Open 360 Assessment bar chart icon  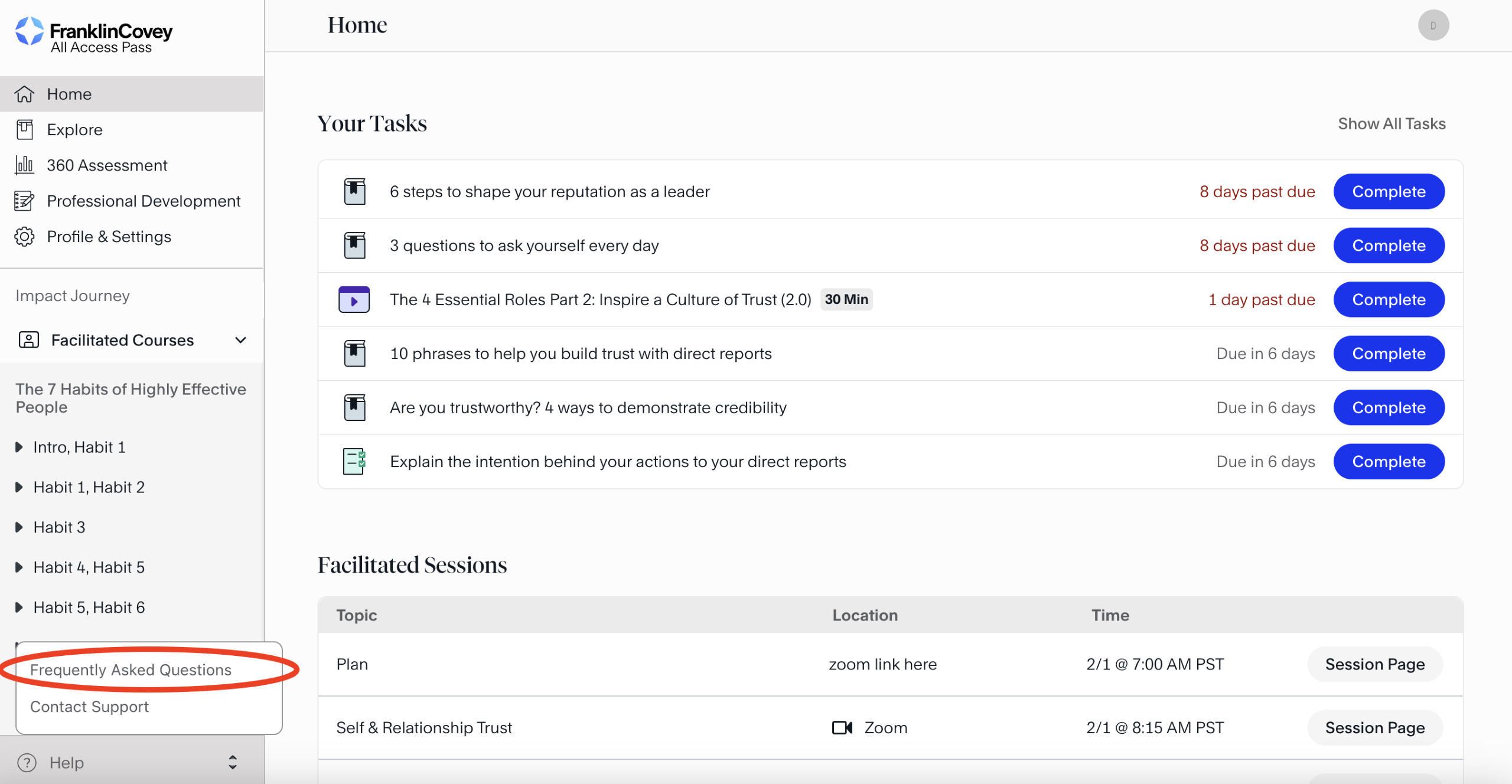tap(24, 165)
